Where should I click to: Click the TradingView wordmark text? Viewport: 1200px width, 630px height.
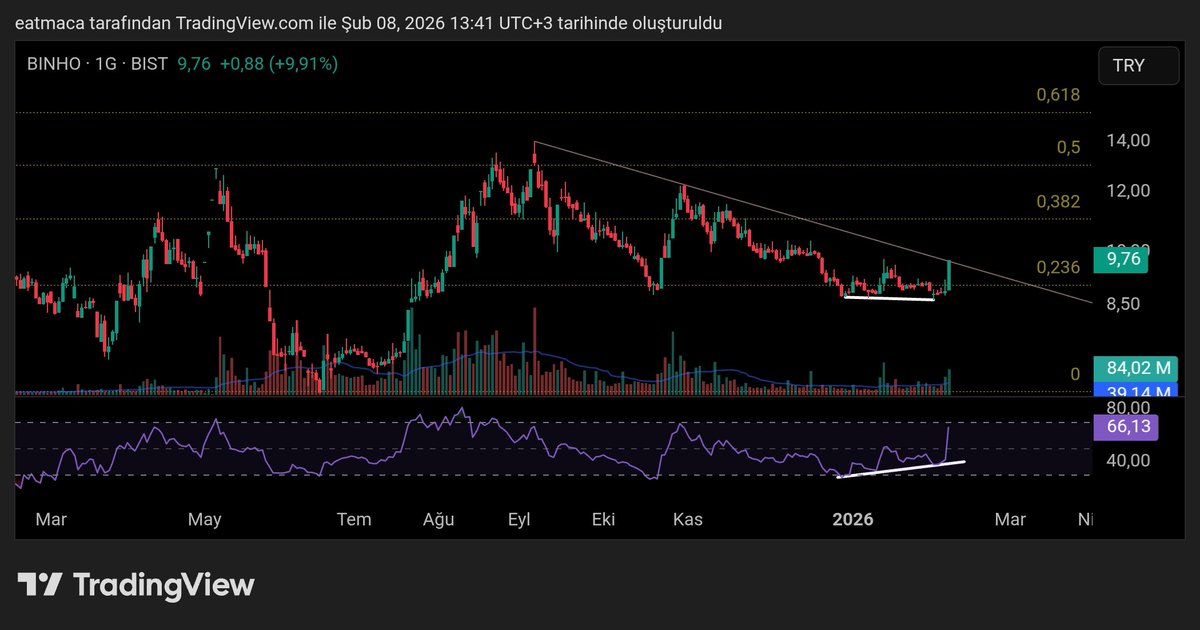tap(164, 585)
